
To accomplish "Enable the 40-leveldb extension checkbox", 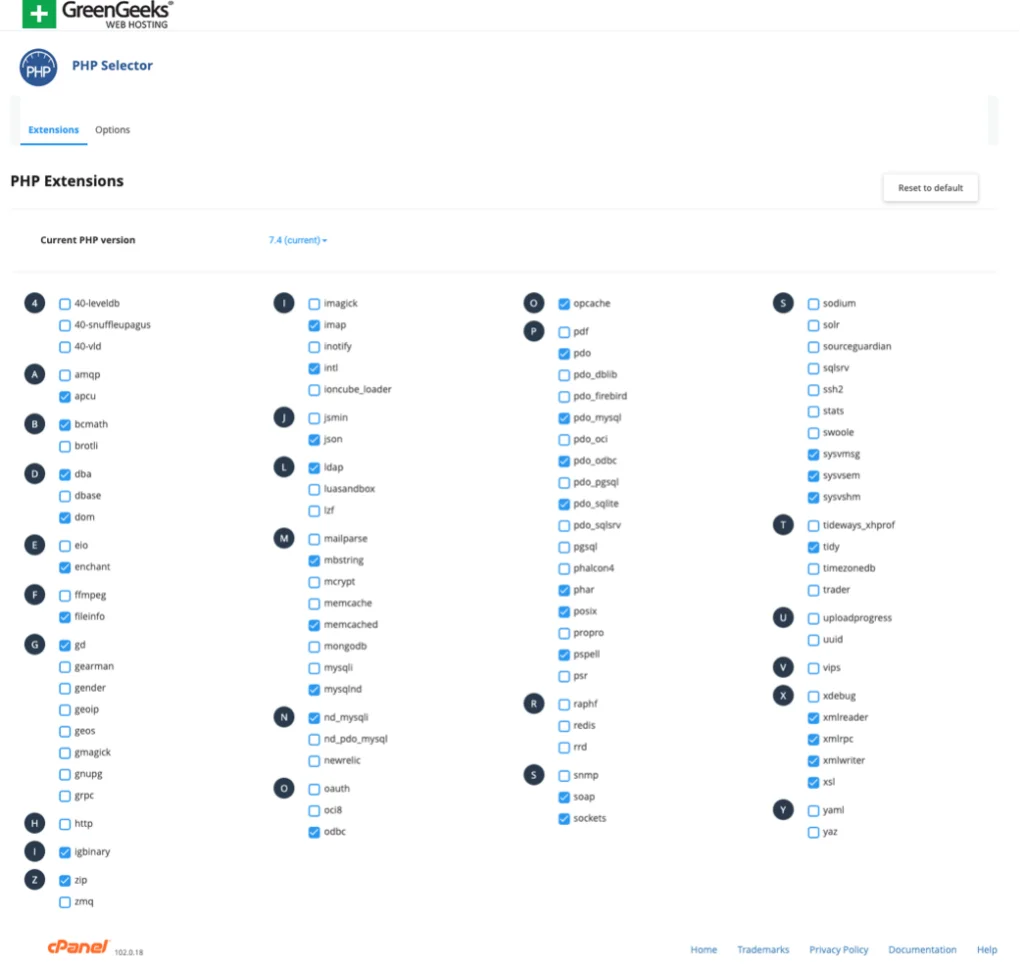I will tap(65, 304).
